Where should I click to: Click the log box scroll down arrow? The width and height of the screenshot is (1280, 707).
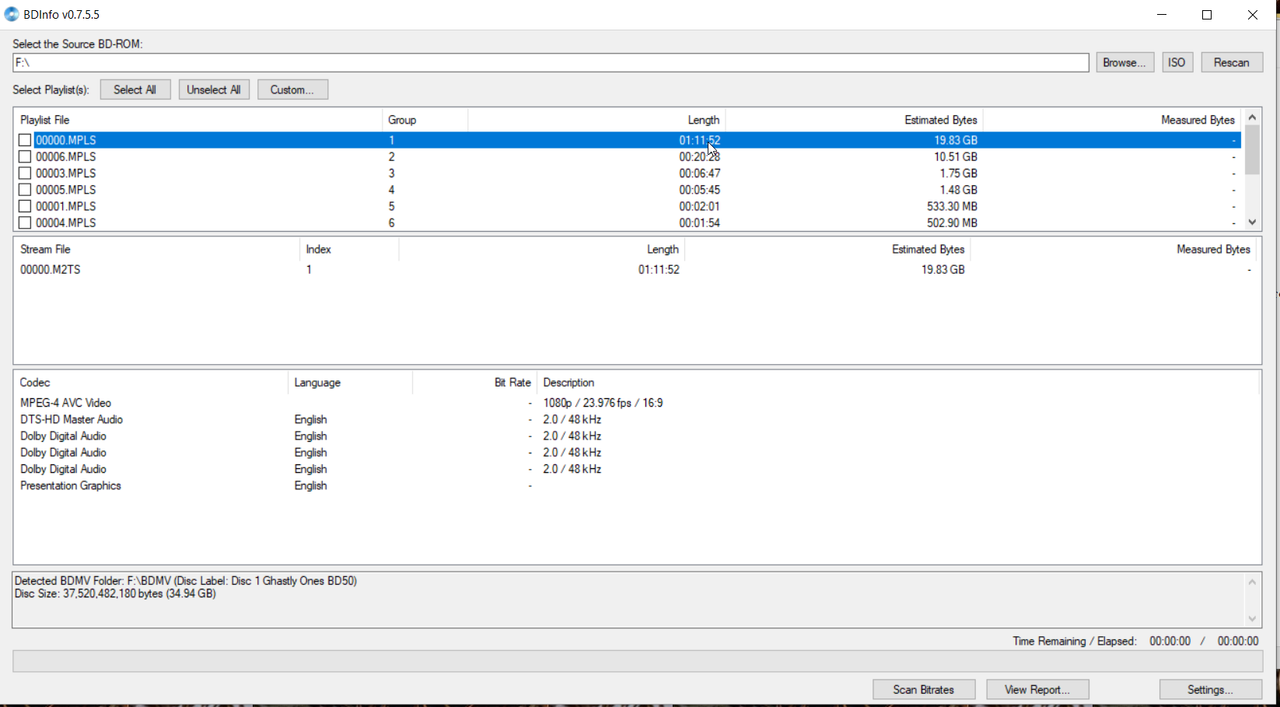(x=1252, y=618)
